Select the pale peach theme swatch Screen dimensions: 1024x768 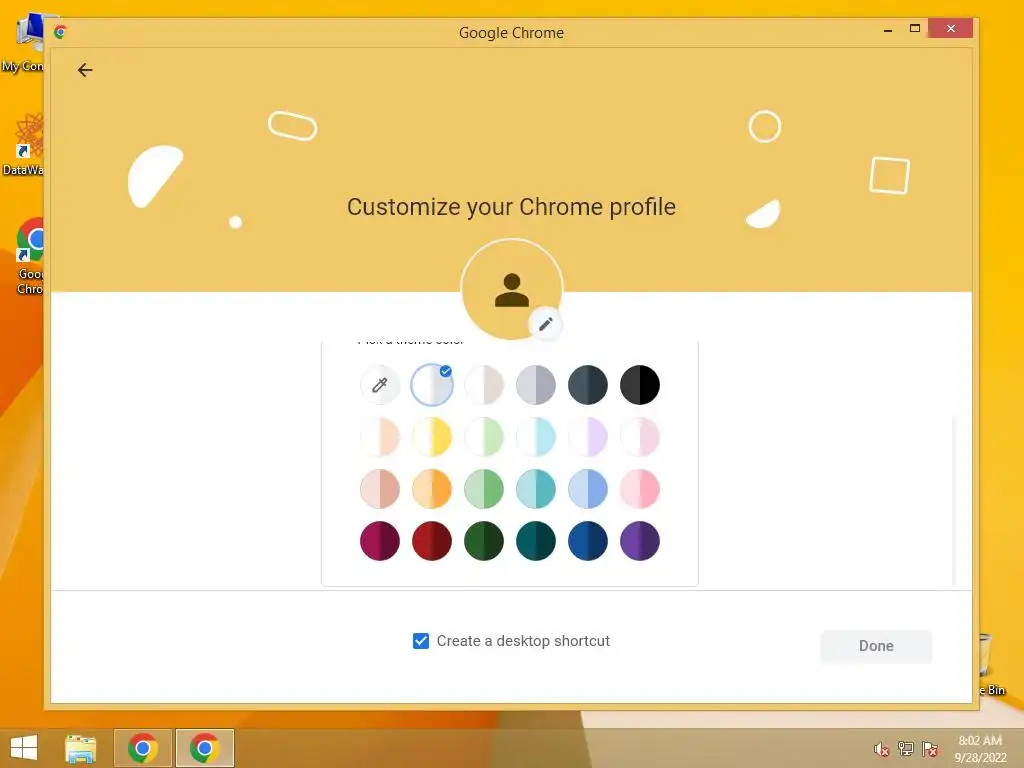coord(379,437)
